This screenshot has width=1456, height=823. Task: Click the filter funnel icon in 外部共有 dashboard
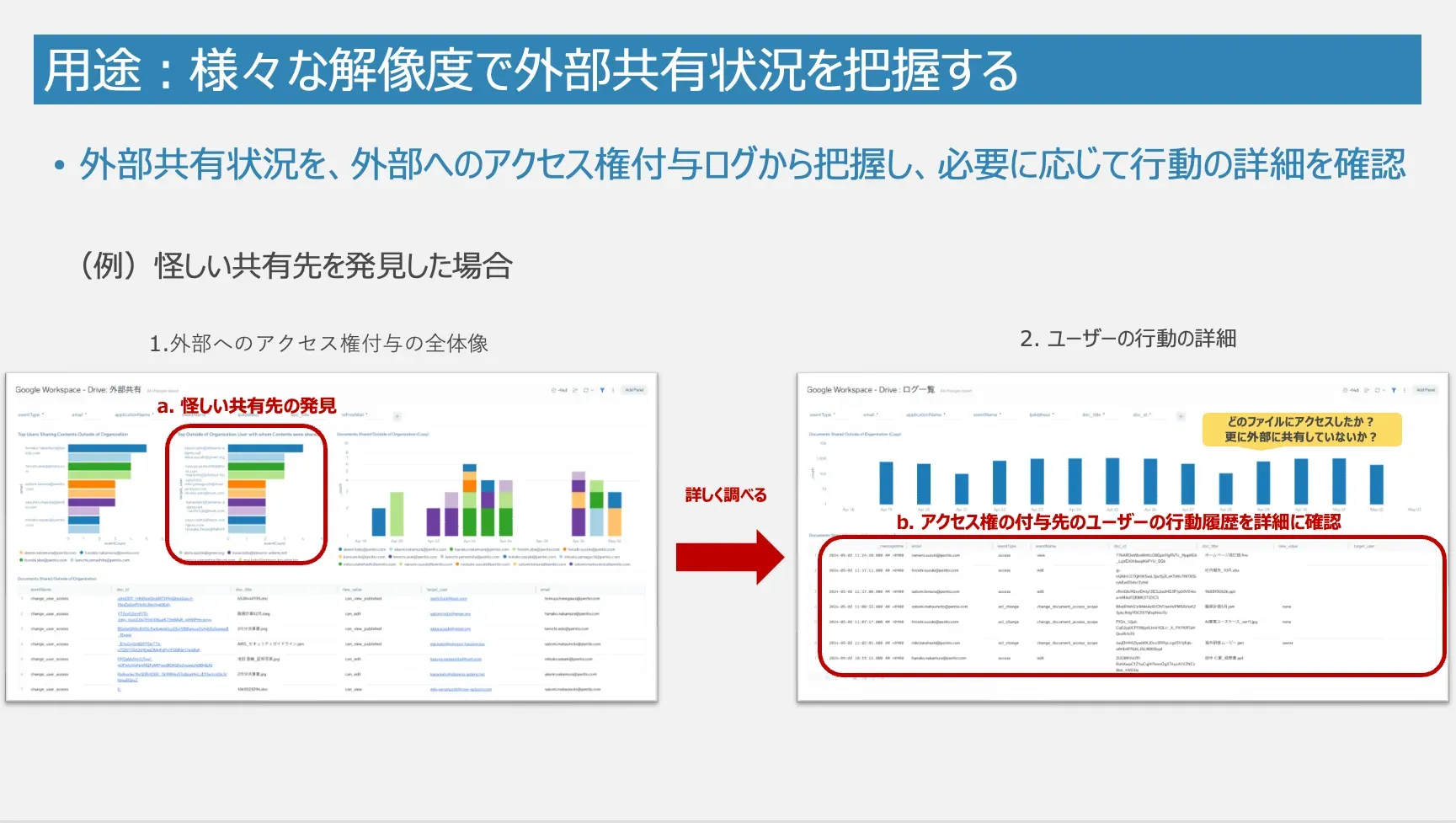pyautogui.click(x=602, y=390)
